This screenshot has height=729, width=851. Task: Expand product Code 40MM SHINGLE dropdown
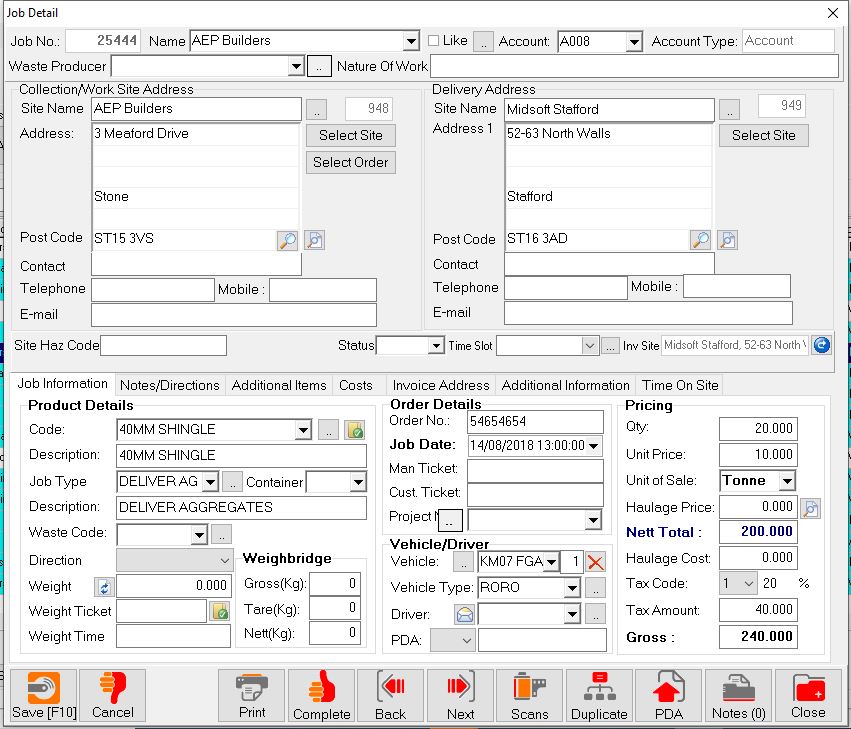click(x=303, y=430)
